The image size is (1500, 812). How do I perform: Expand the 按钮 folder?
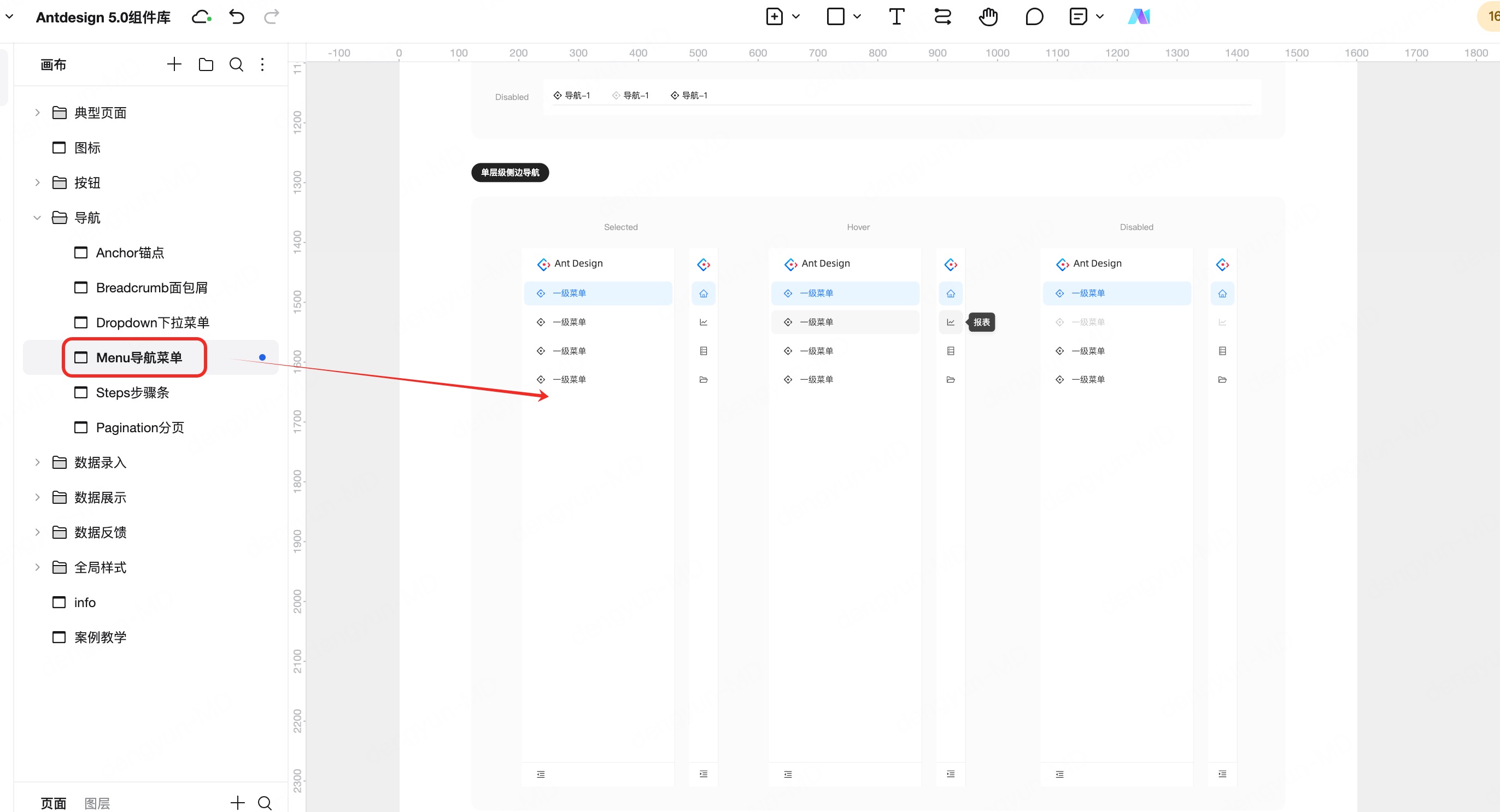point(37,182)
